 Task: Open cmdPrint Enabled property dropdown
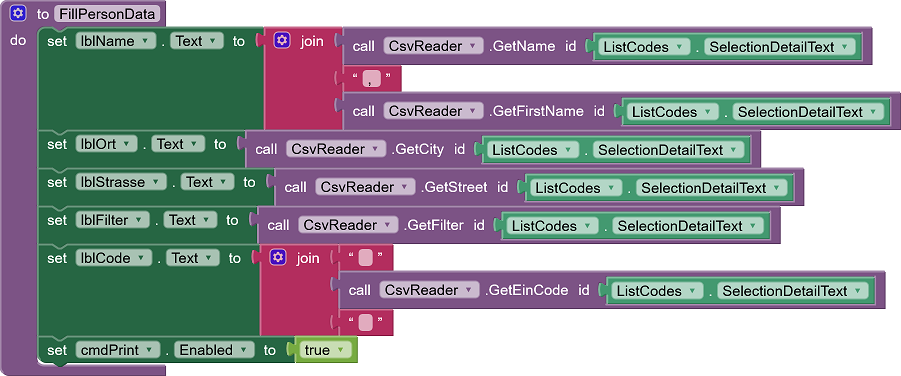coord(214,350)
